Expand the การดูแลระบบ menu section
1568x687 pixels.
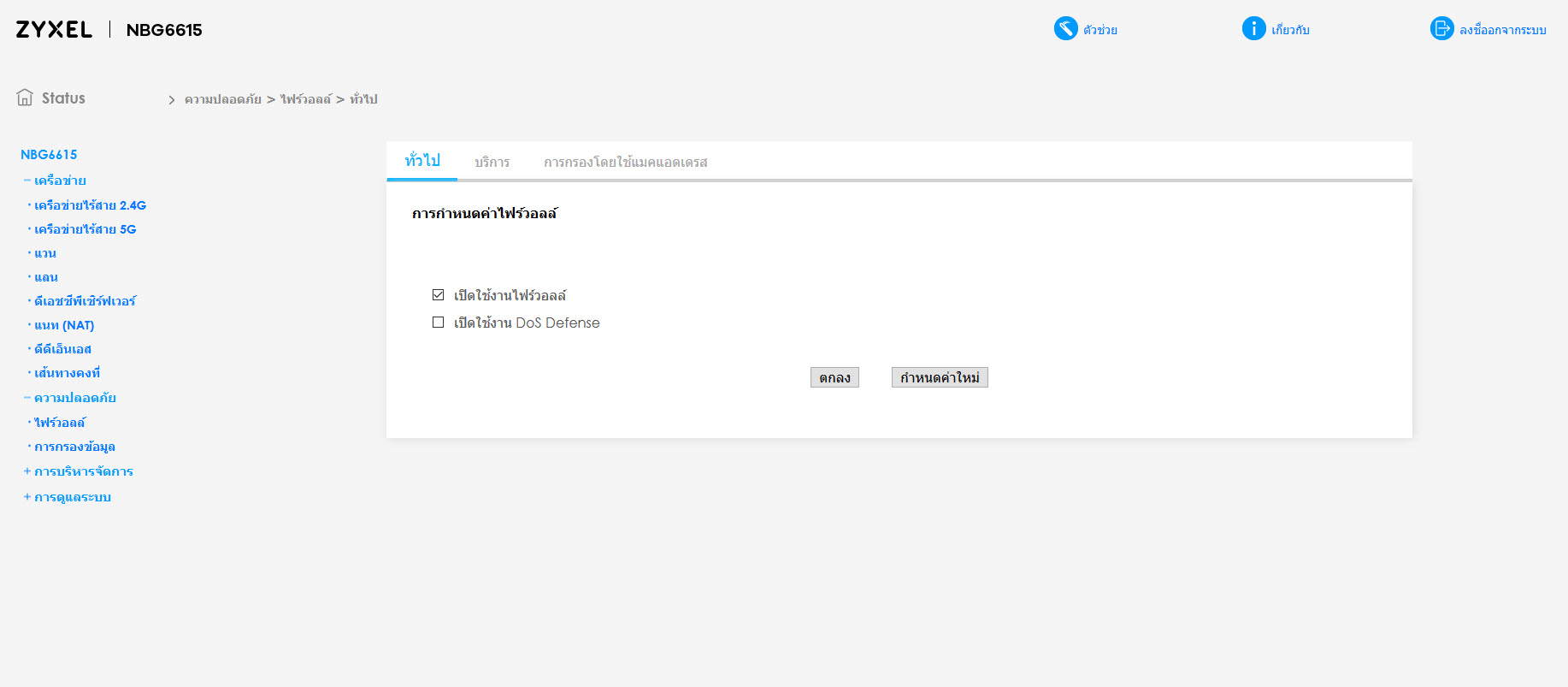(27, 497)
